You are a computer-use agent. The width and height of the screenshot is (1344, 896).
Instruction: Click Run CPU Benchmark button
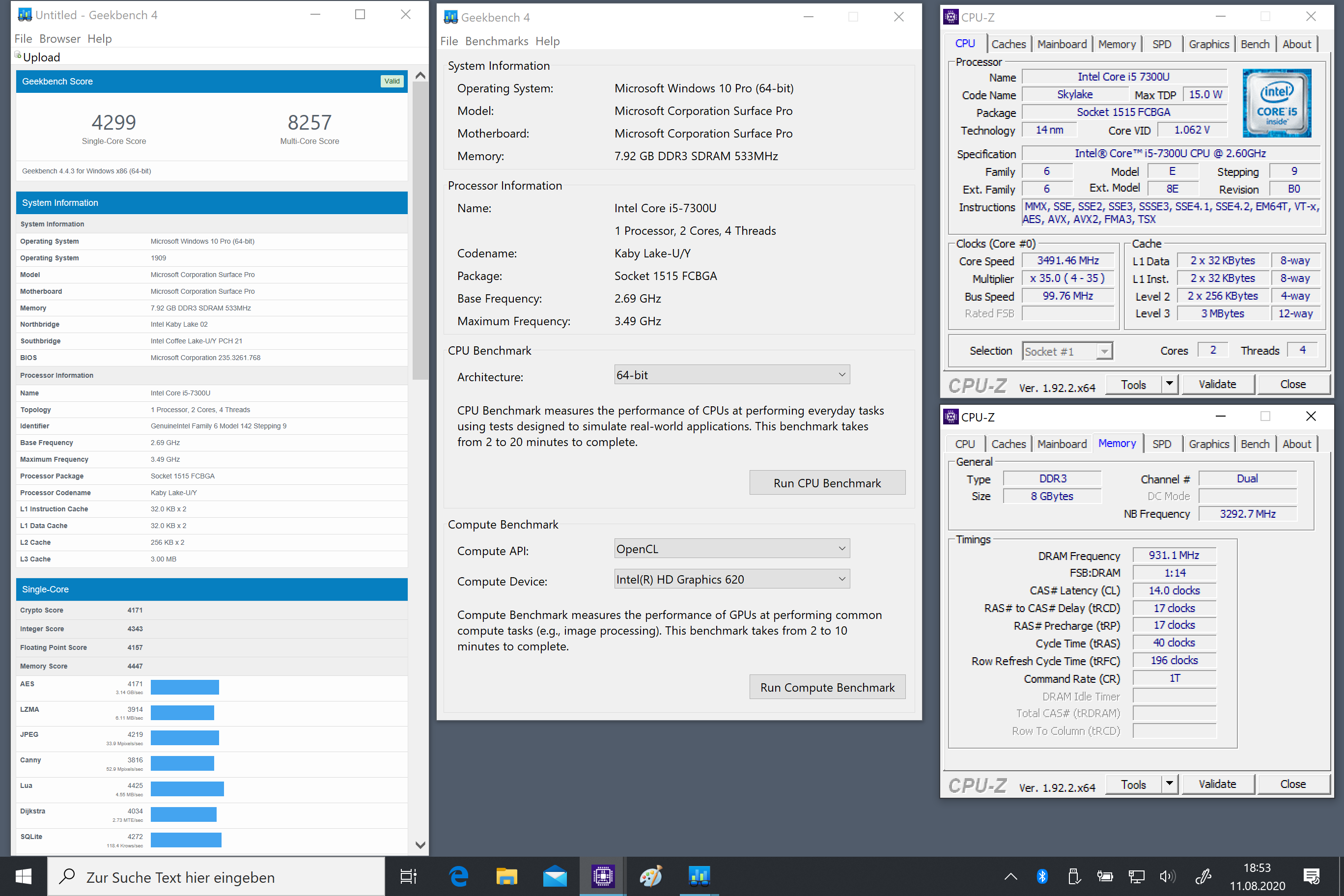[x=827, y=483]
